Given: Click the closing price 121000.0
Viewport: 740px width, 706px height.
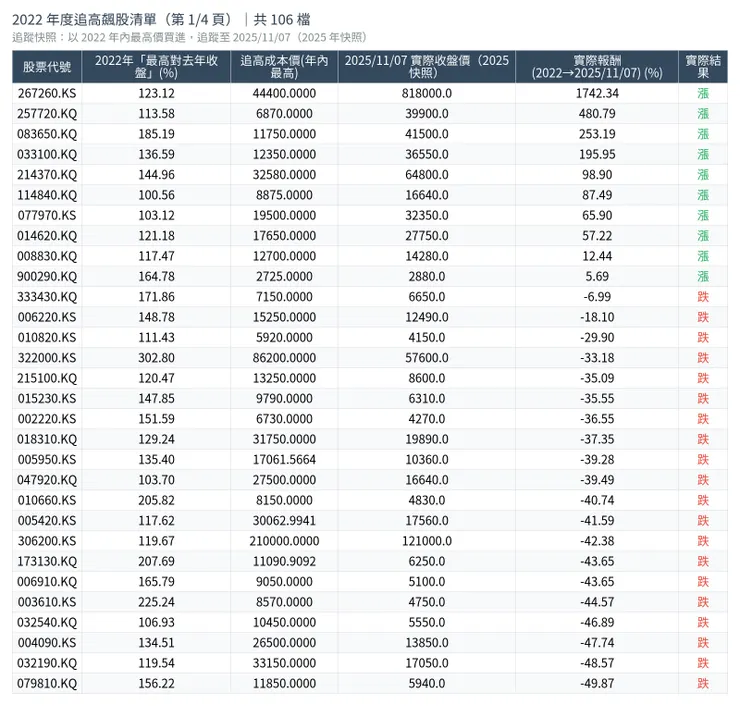Looking at the screenshot, I should click(x=427, y=541).
